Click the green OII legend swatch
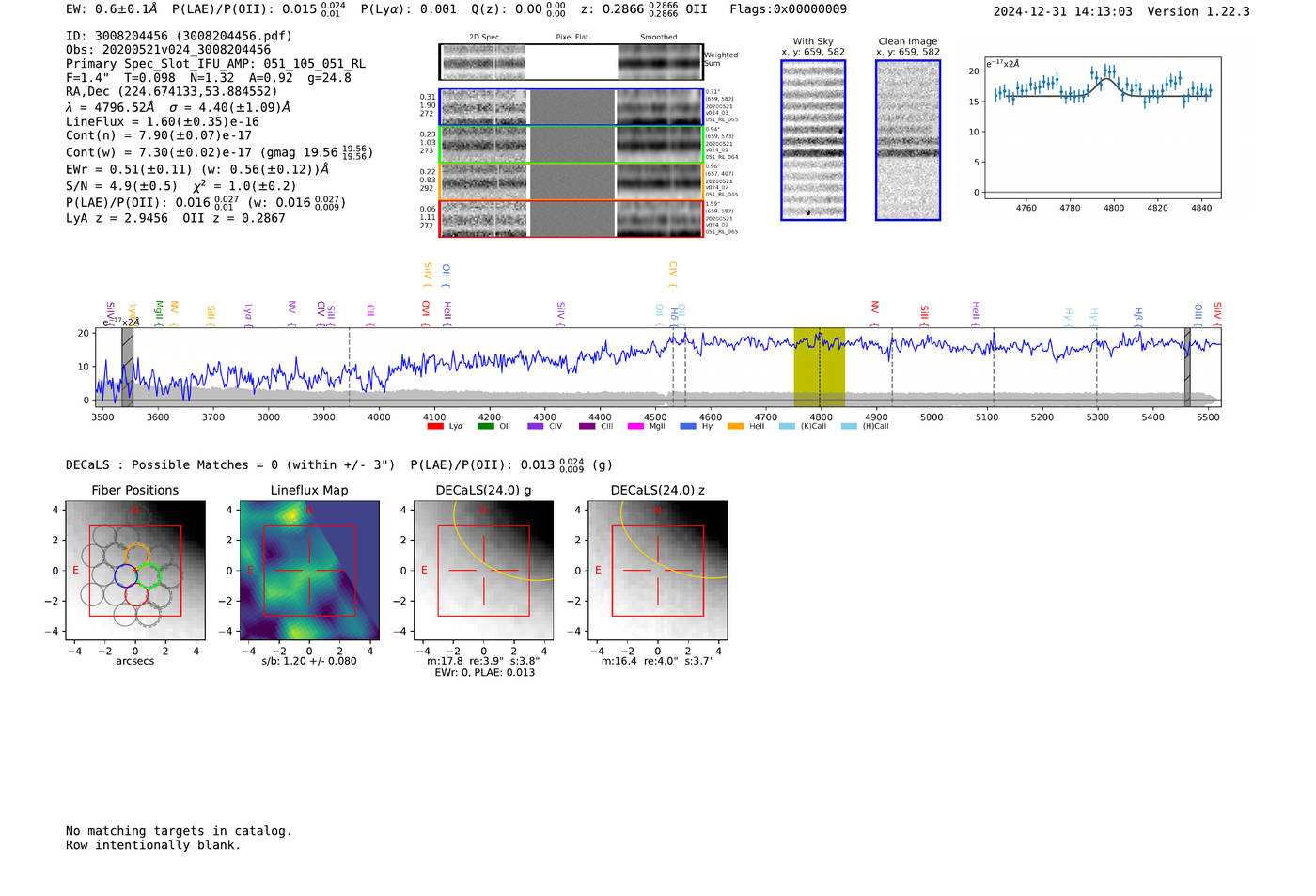 [485, 427]
